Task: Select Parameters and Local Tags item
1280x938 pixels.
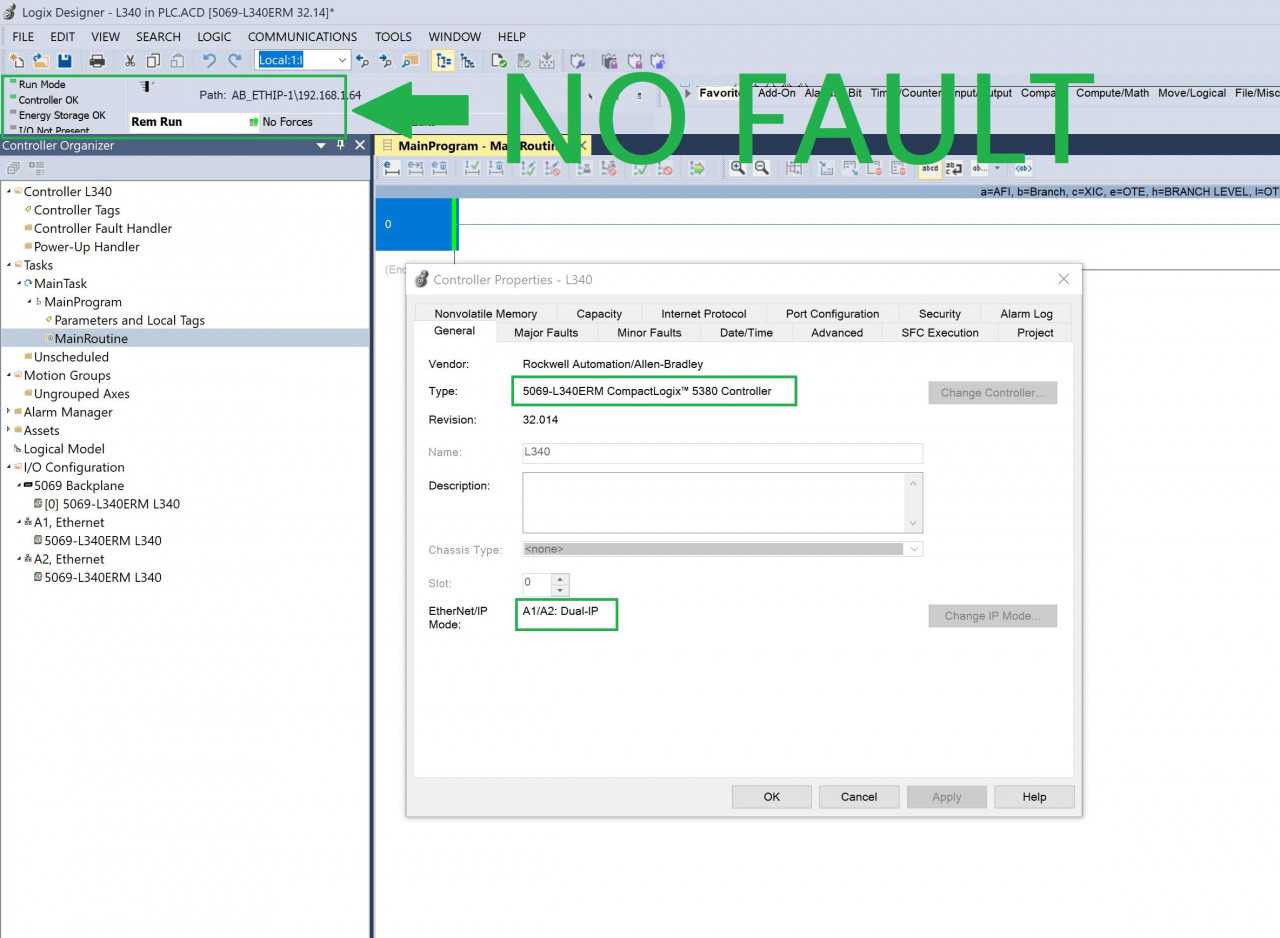Action: coord(129,320)
